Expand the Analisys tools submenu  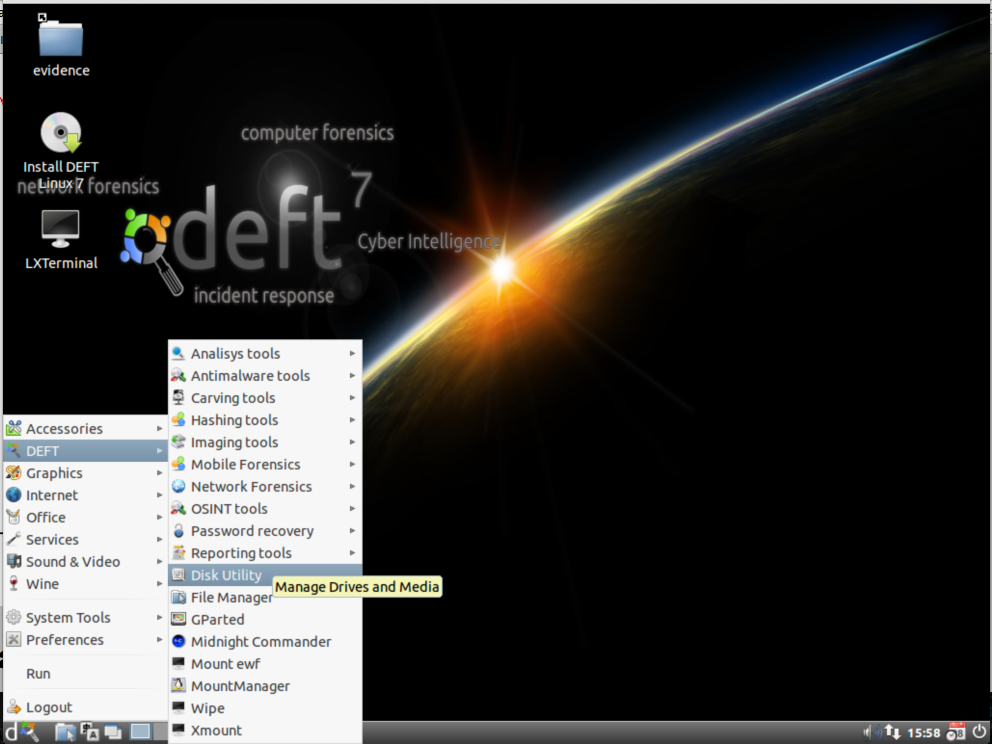pyautogui.click(x=265, y=354)
